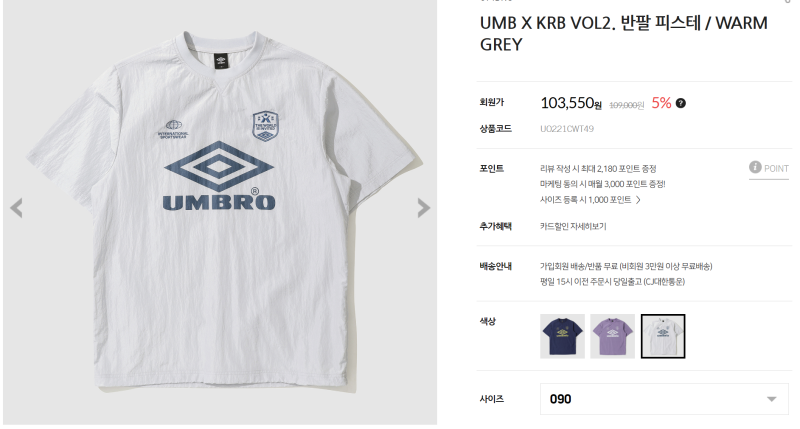View card discount details link
The image size is (800, 429).
coord(573,226)
